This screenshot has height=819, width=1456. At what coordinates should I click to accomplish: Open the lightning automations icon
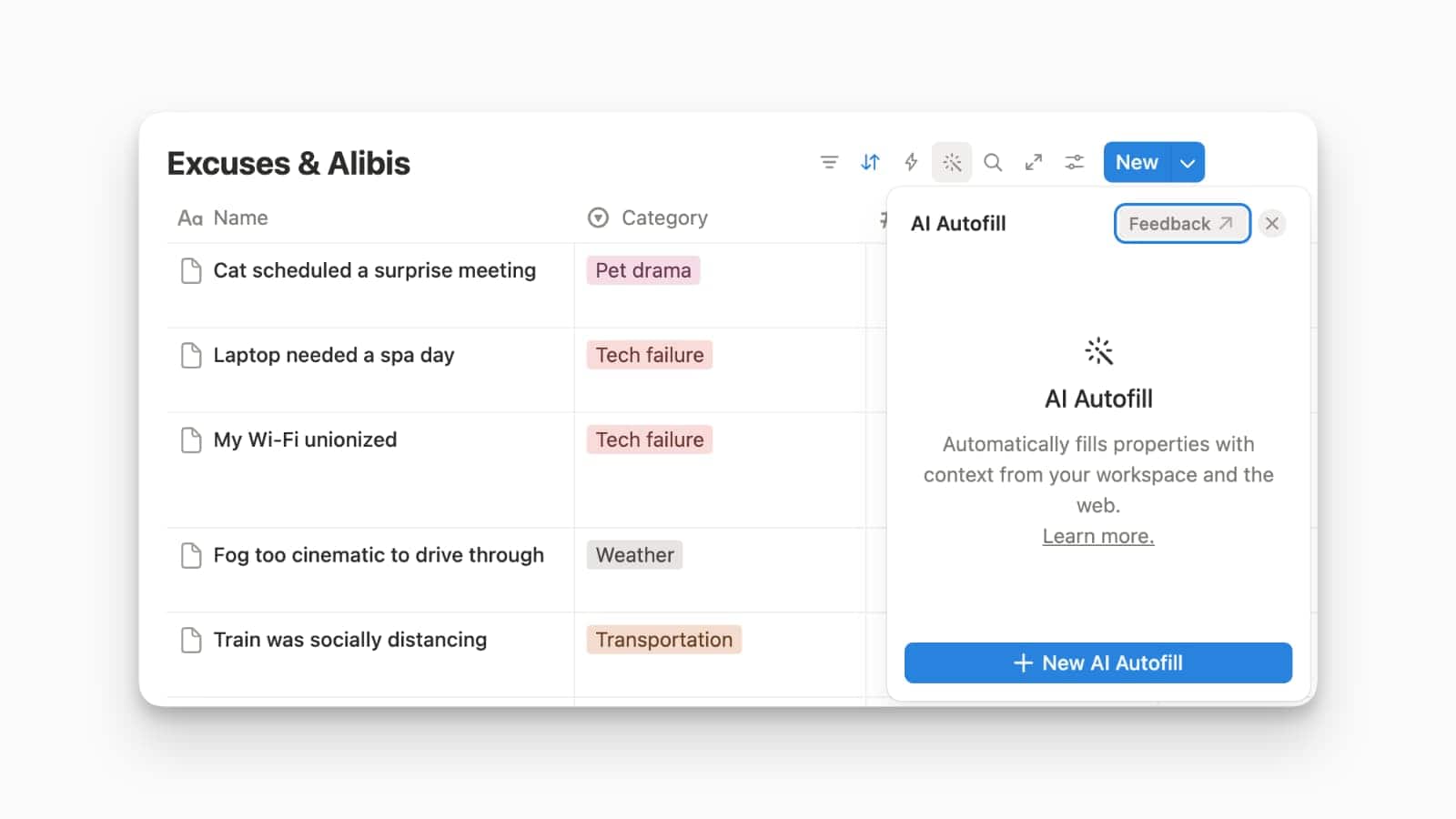(911, 163)
